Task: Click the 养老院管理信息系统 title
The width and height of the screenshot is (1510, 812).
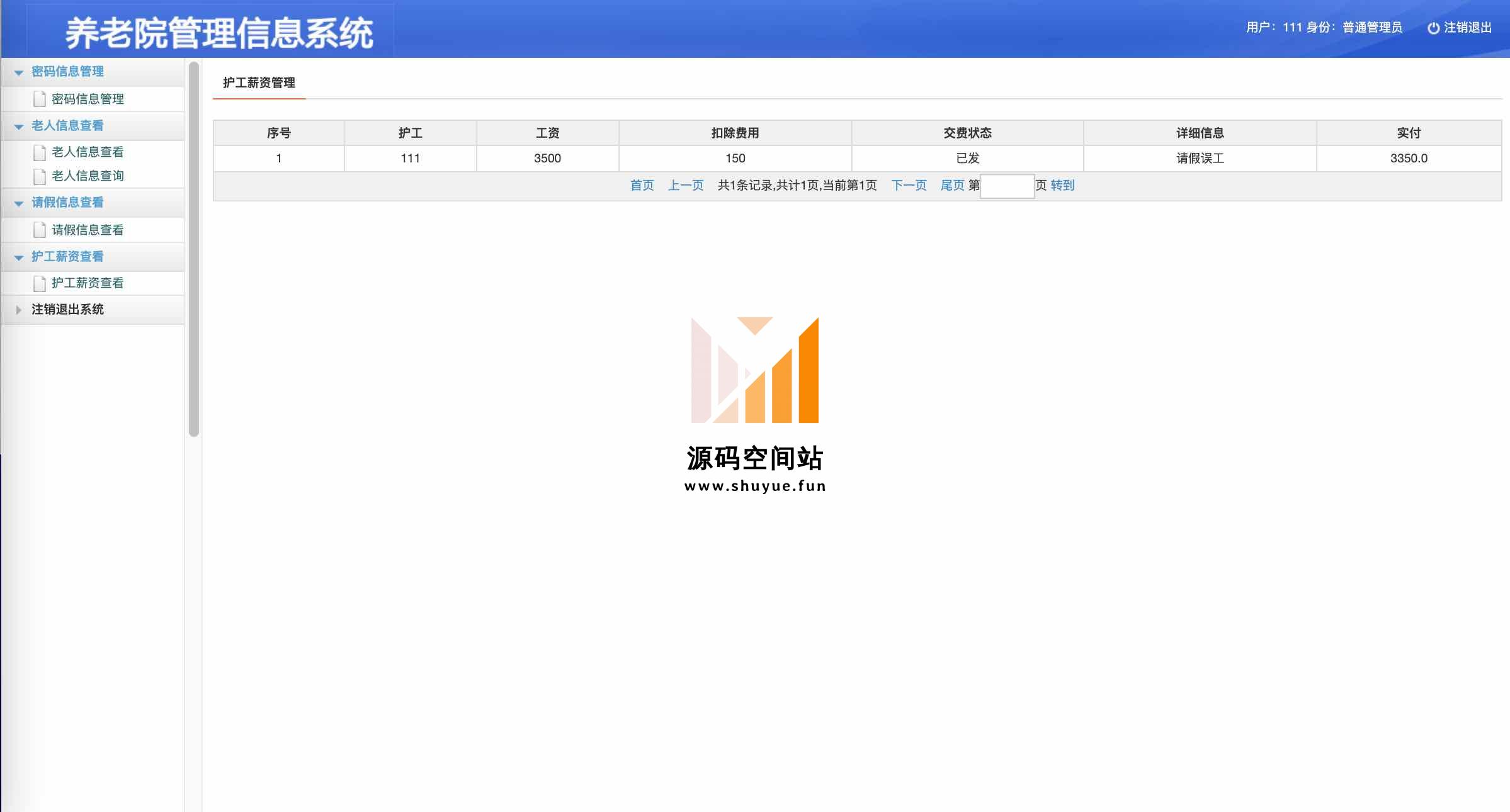Action: (x=219, y=33)
